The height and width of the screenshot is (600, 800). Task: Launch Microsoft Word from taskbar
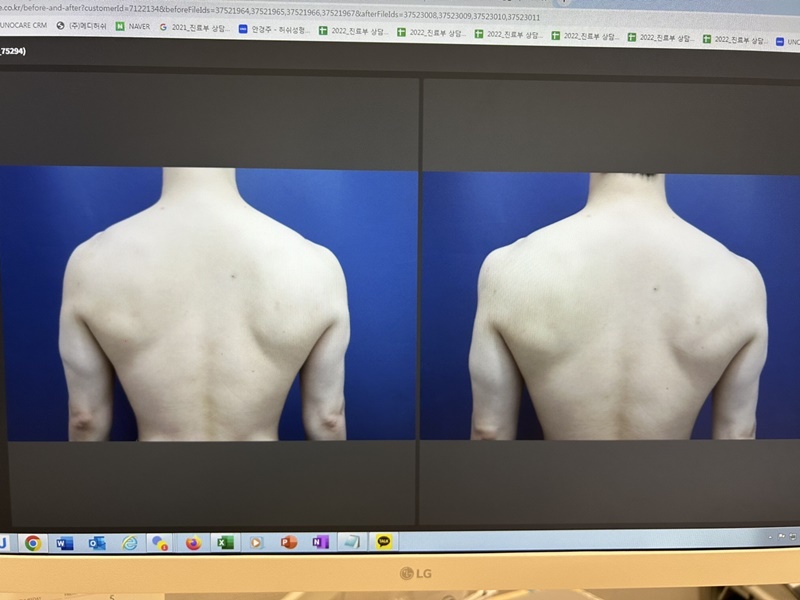[64, 543]
